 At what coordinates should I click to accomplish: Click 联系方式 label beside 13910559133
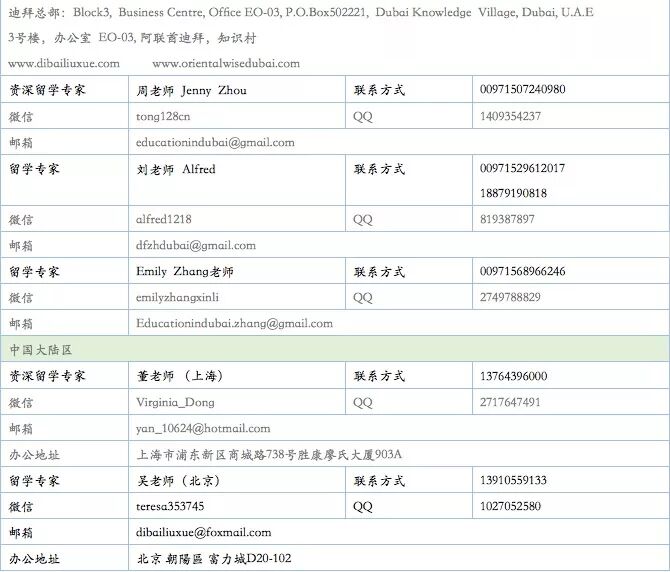coord(379,481)
